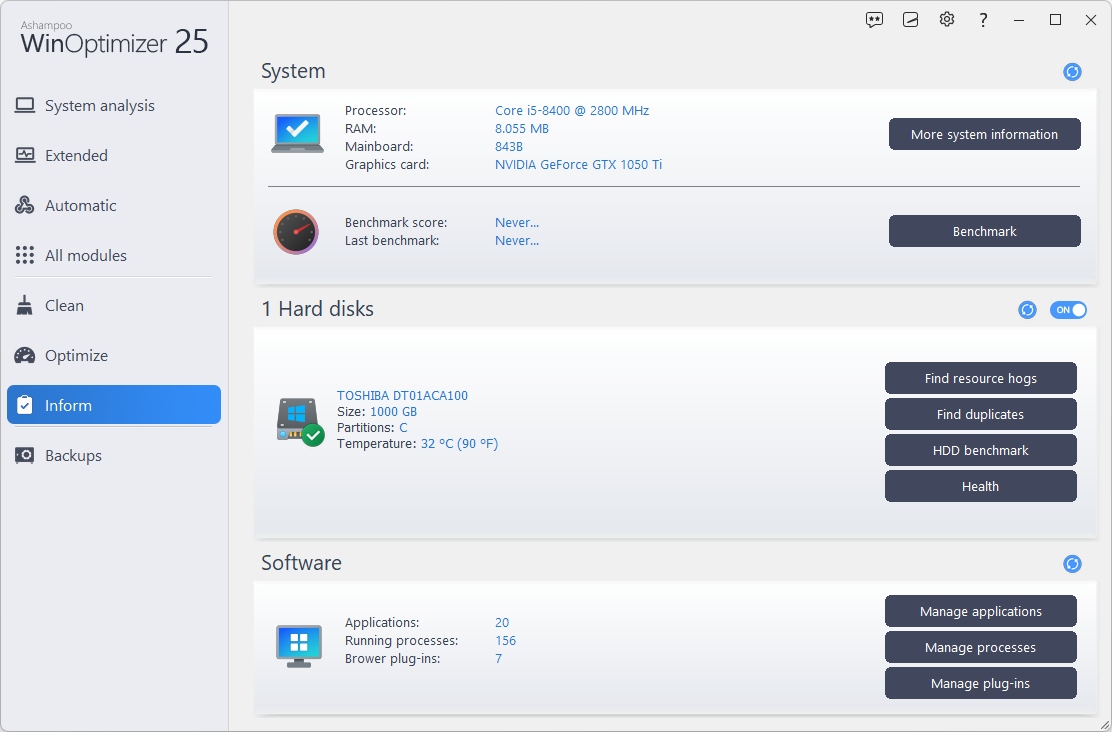1112x732 pixels.
Task: Open Manage processes
Action: click(x=980, y=647)
